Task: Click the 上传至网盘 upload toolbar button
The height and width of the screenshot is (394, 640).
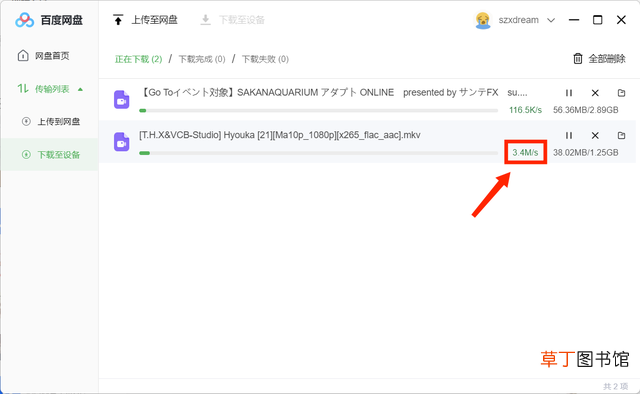Action: point(145,20)
